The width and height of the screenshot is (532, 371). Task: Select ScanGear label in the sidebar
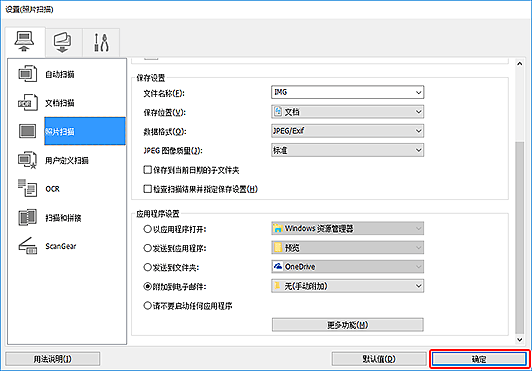click(x=61, y=246)
